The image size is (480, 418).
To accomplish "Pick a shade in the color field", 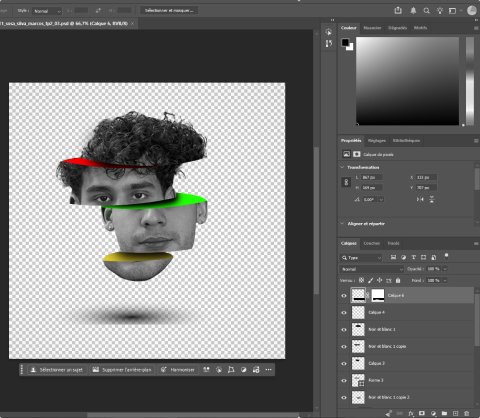I will click(407, 81).
